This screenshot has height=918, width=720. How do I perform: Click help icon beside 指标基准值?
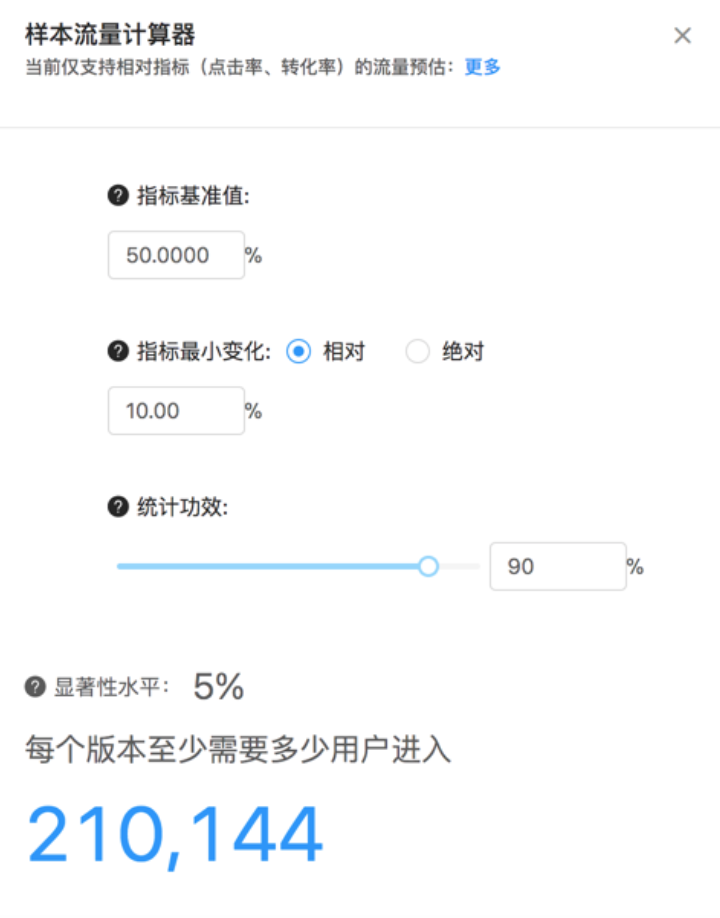pyautogui.click(x=118, y=196)
